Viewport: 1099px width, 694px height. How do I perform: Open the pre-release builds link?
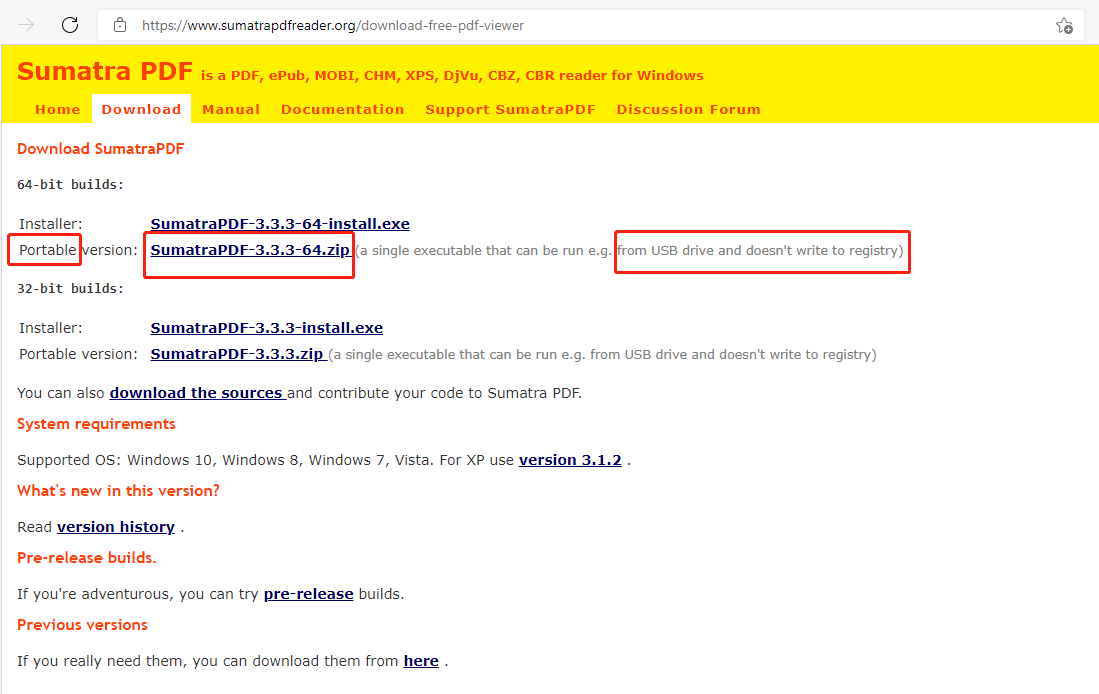pyautogui.click(x=308, y=594)
